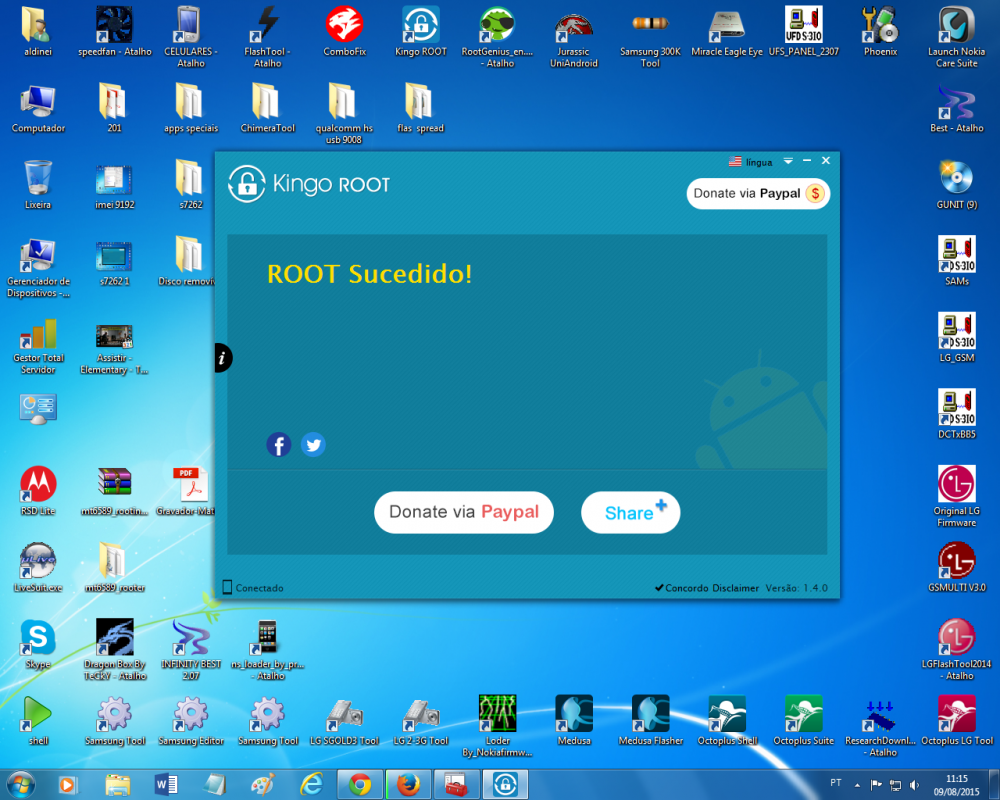Select the Octoplus Suite shortcut

(804, 721)
